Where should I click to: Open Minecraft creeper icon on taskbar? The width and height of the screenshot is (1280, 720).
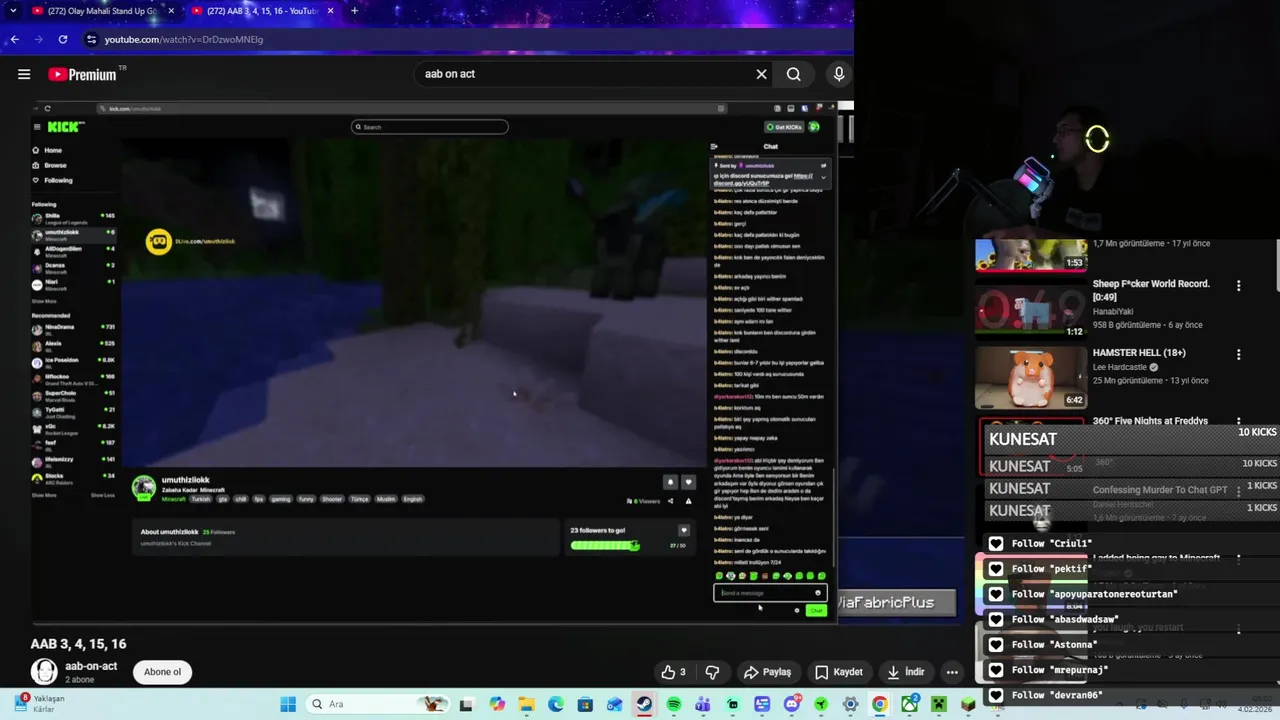(938, 704)
